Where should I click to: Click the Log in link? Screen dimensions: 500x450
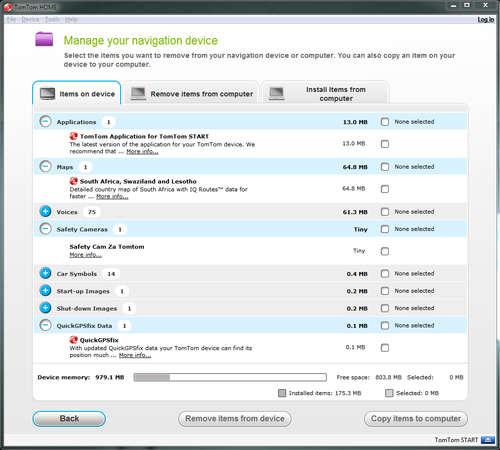(486, 20)
